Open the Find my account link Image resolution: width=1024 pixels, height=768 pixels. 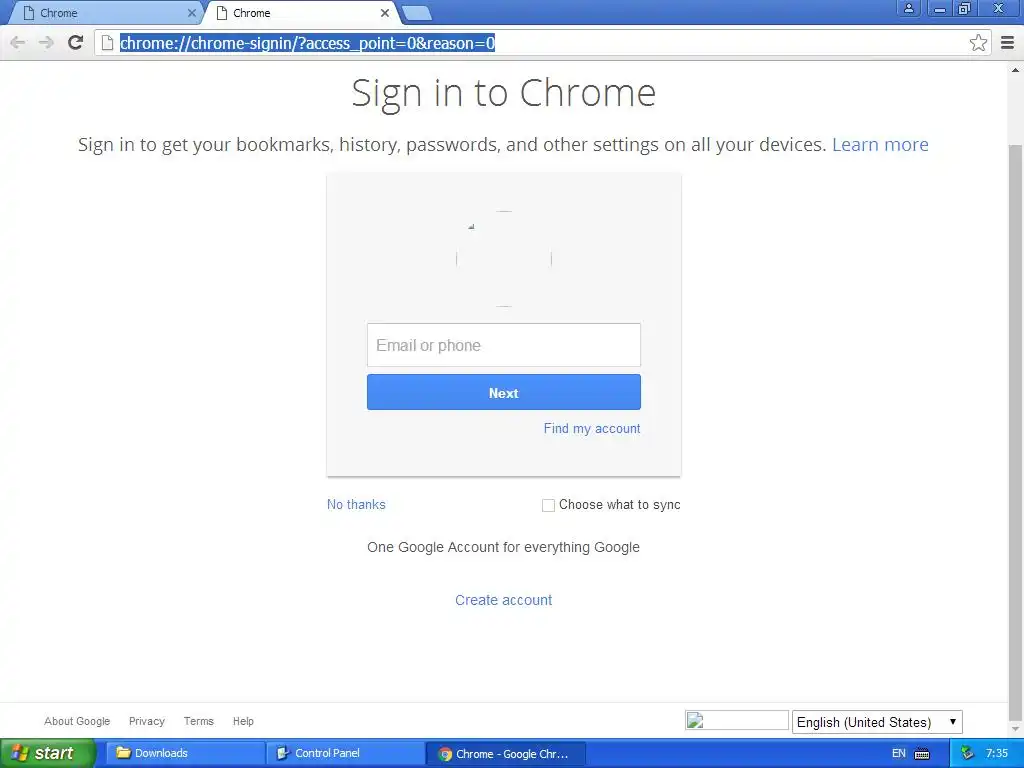pyautogui.click(x=592, y=428)
